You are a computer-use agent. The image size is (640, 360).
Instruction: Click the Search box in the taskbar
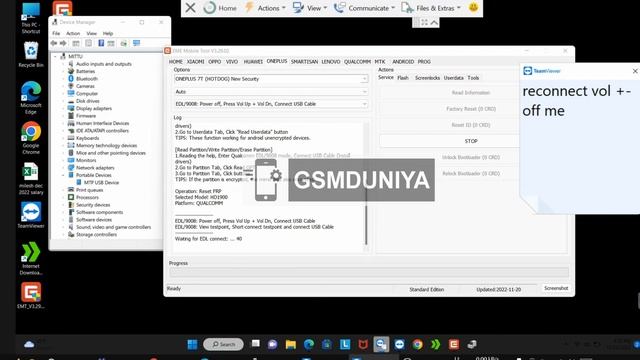coord(223,344)
